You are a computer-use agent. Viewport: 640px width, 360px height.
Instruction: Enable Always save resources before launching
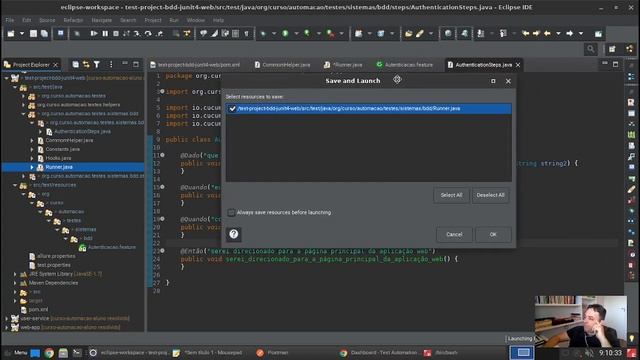pyautogui.click(x=231, y=213)
